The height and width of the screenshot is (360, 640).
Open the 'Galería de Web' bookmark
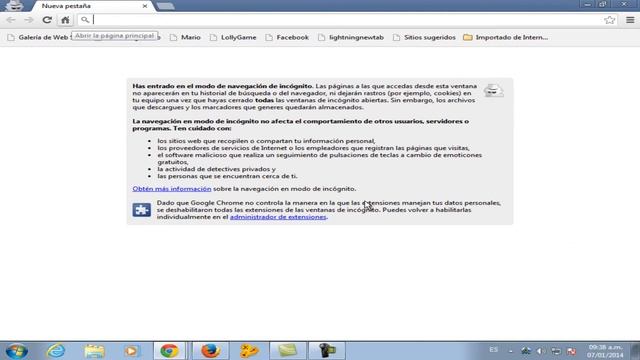point(38,37)
